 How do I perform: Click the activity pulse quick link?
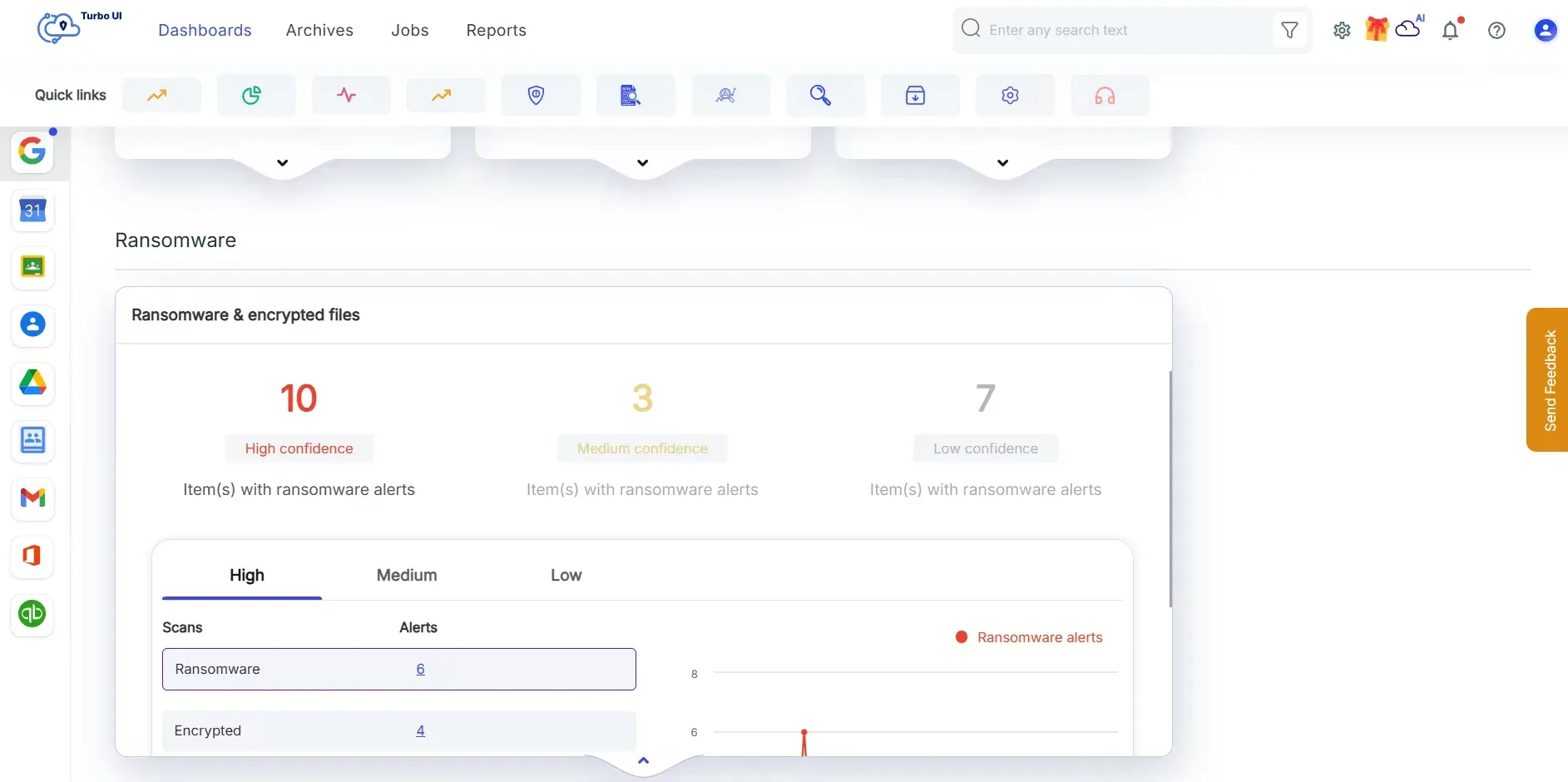coord(351,95)
